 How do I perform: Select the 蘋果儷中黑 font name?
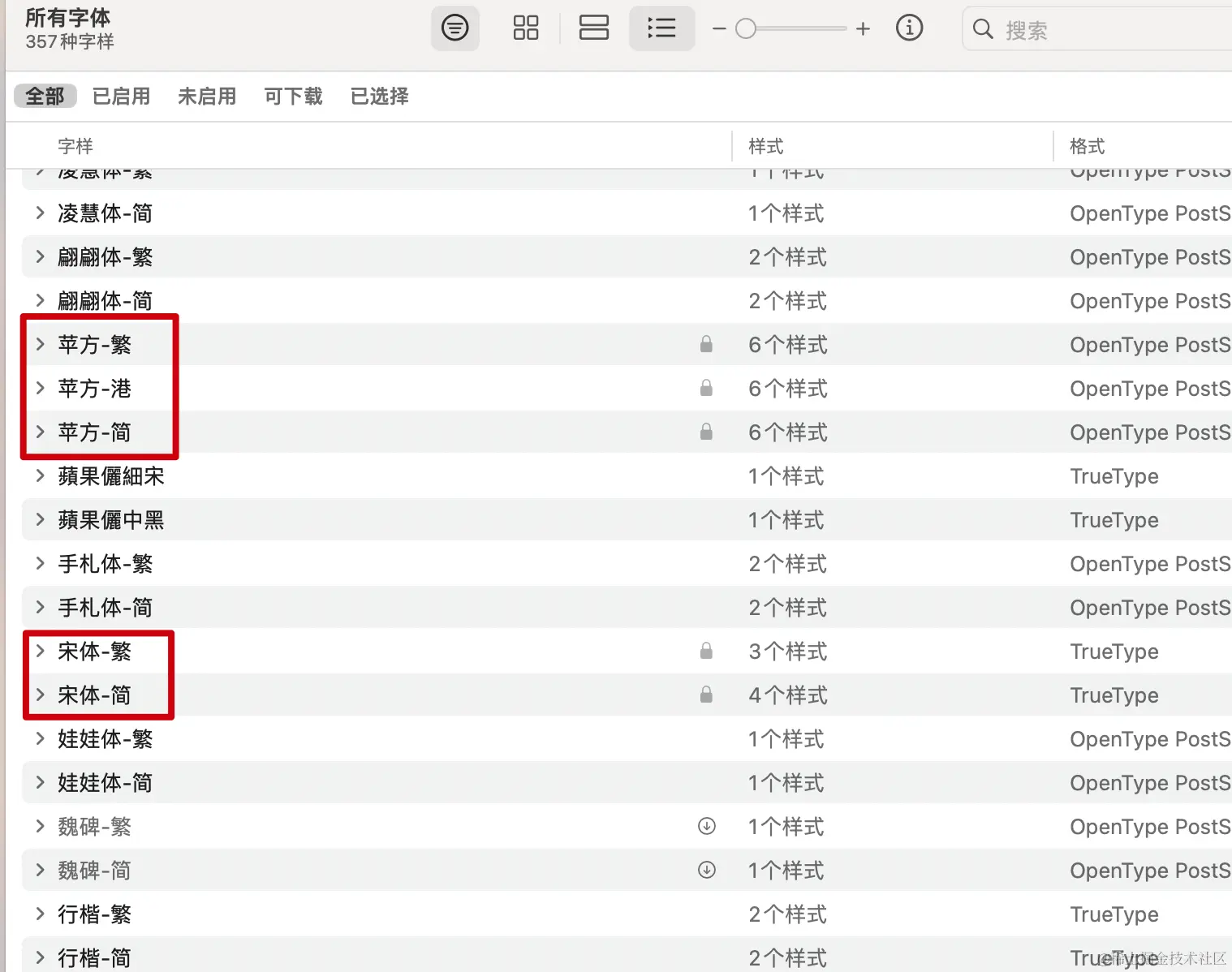point(111,520)
